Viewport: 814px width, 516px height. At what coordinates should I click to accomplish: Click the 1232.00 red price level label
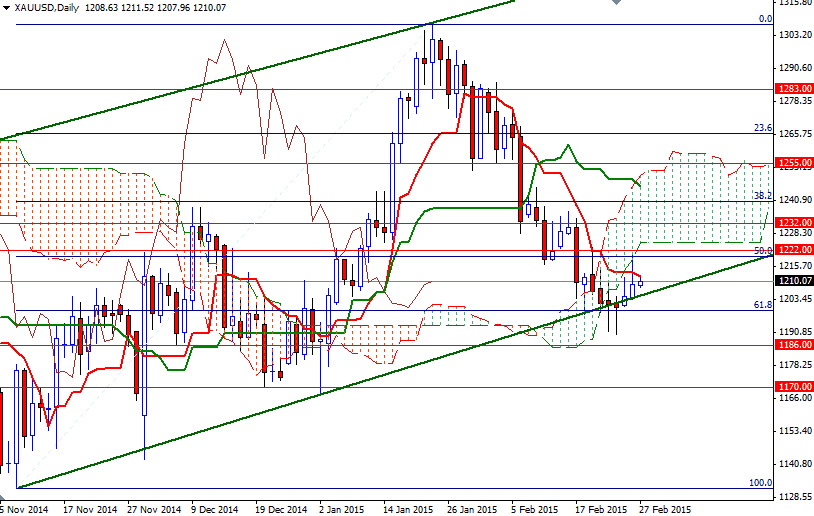tap(794, 223)
